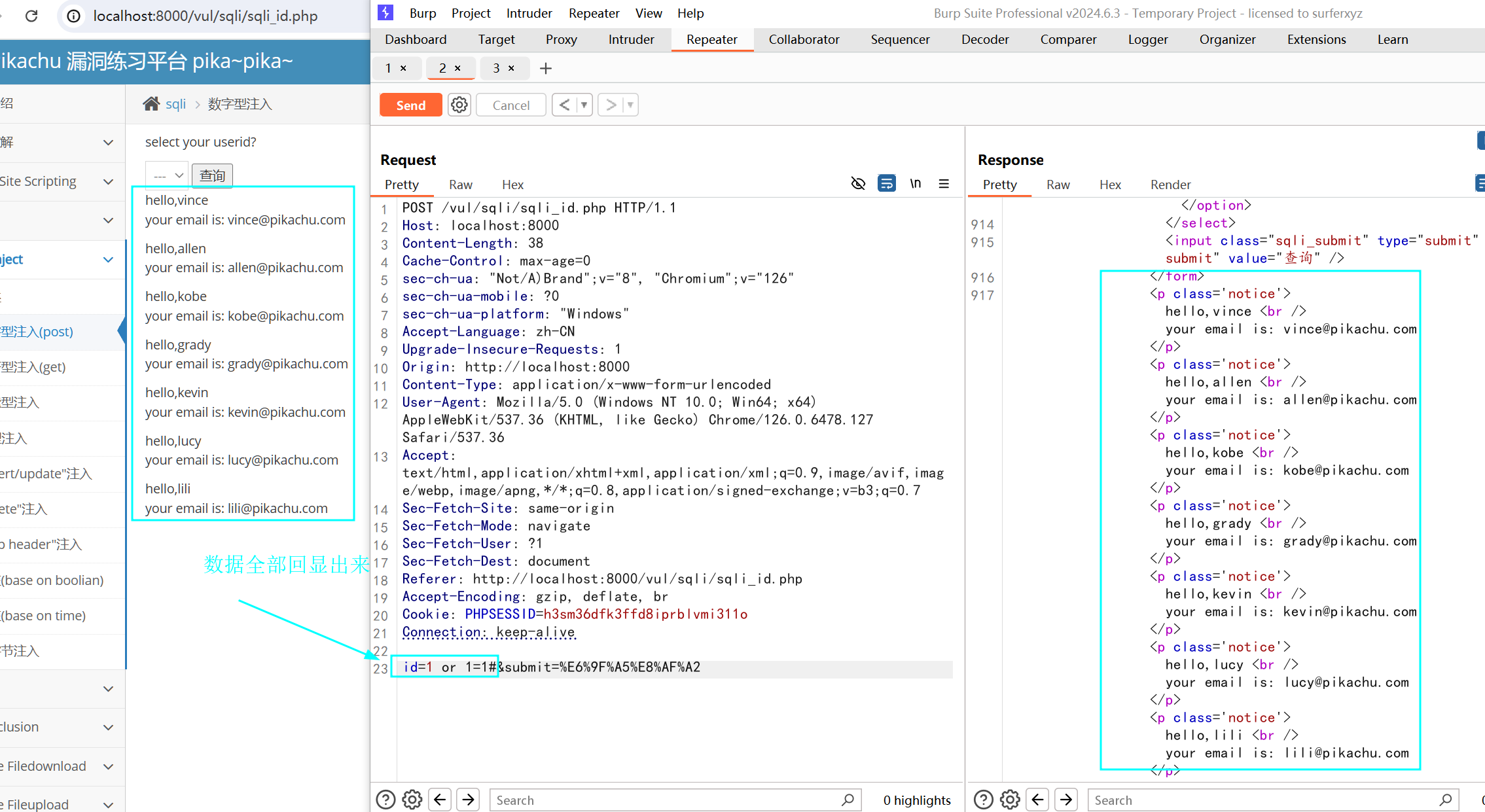Jump to next Response search match

pos(1067,800)
